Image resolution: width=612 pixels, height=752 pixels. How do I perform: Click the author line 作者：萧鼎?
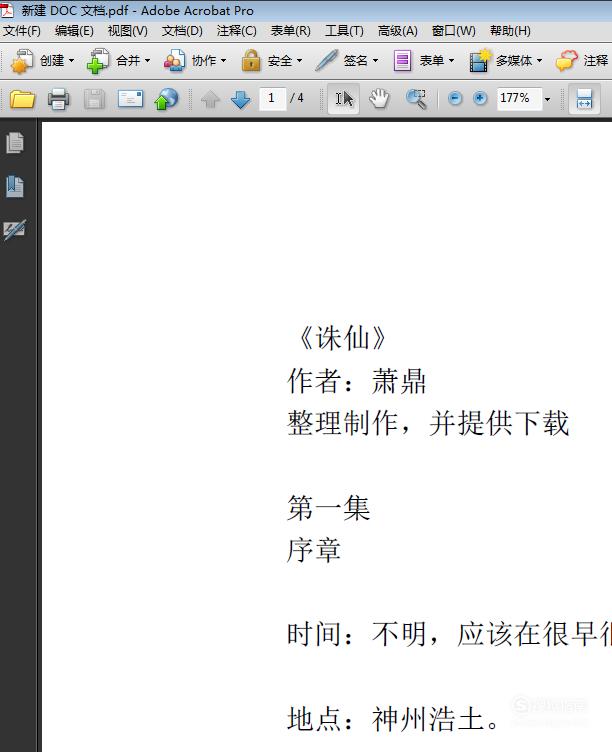click(356, 381)
